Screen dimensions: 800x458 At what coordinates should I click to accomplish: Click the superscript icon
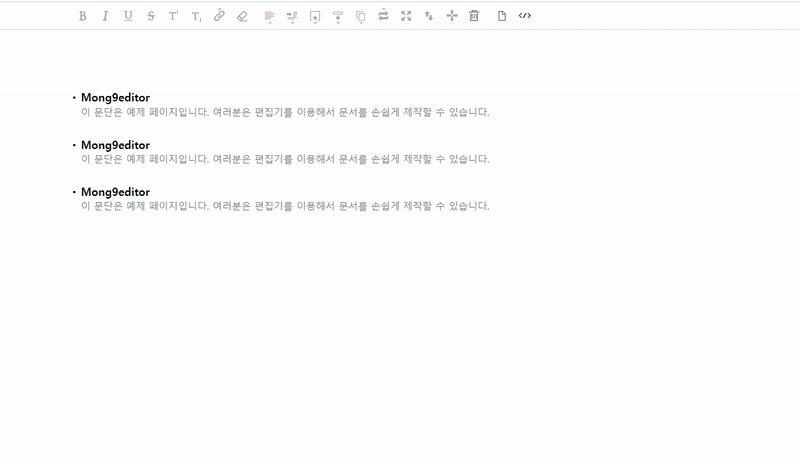click(x=174, y=16)
